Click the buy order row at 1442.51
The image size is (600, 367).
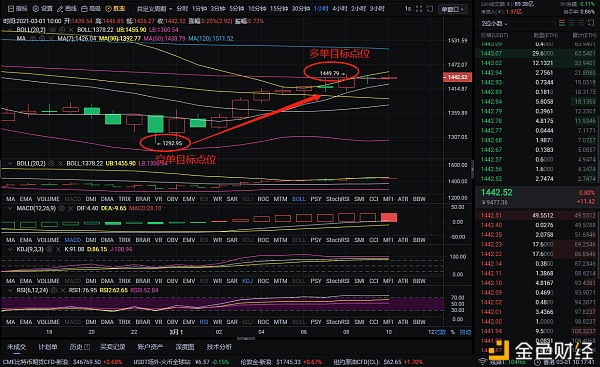538,215
